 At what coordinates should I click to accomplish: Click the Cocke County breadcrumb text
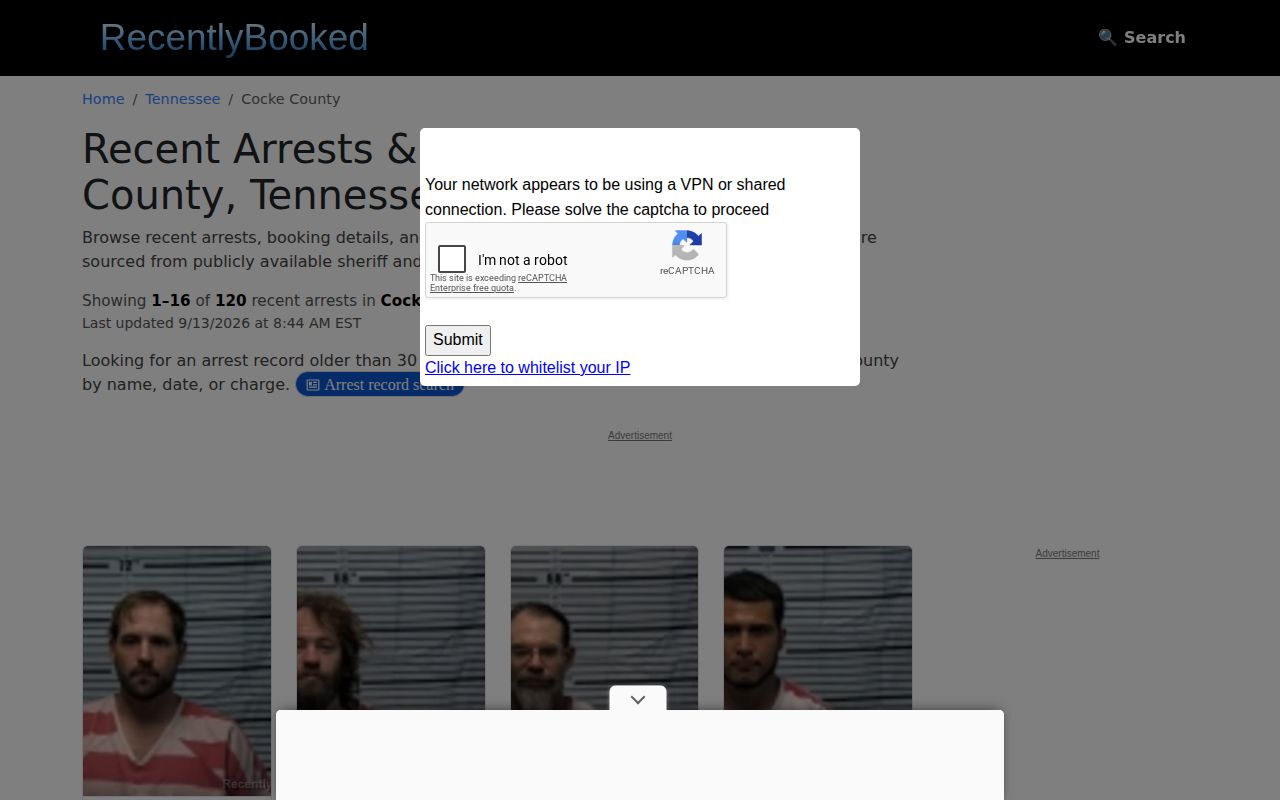click(x=290, y=99)
